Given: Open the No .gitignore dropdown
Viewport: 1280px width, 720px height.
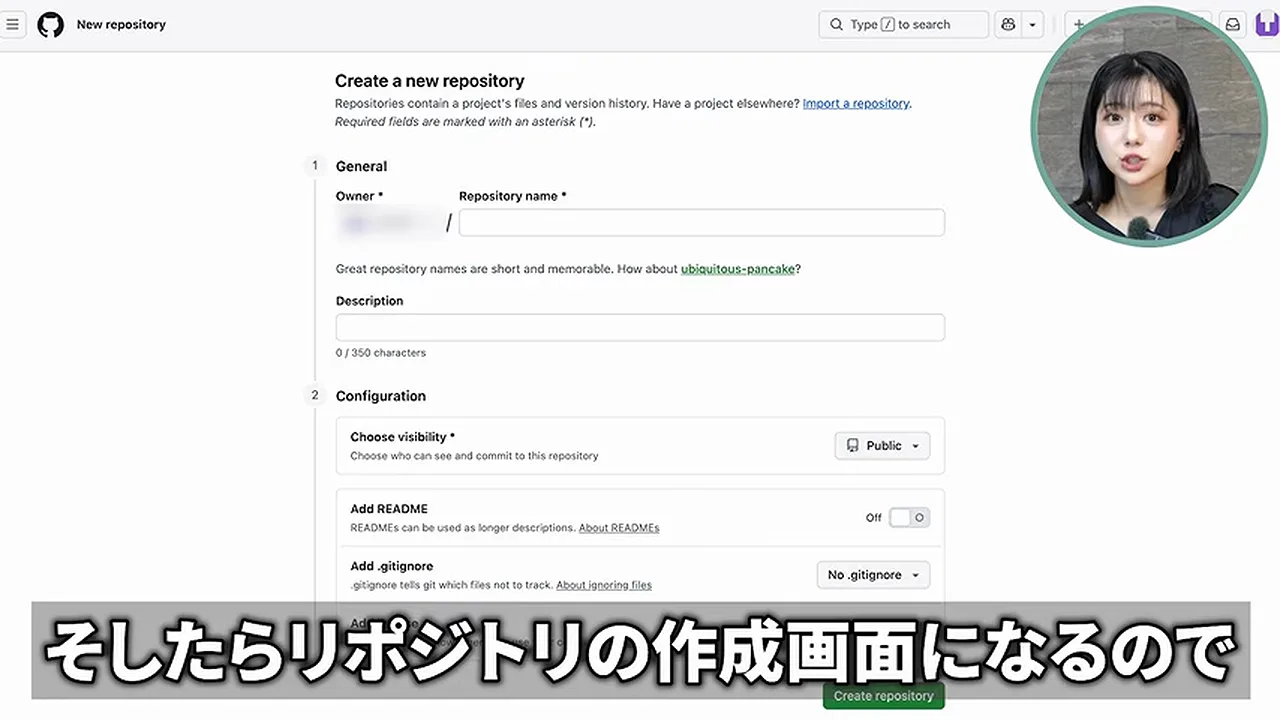Looking at the screenshot, I should pyautogui.click(x=873, y=575).
